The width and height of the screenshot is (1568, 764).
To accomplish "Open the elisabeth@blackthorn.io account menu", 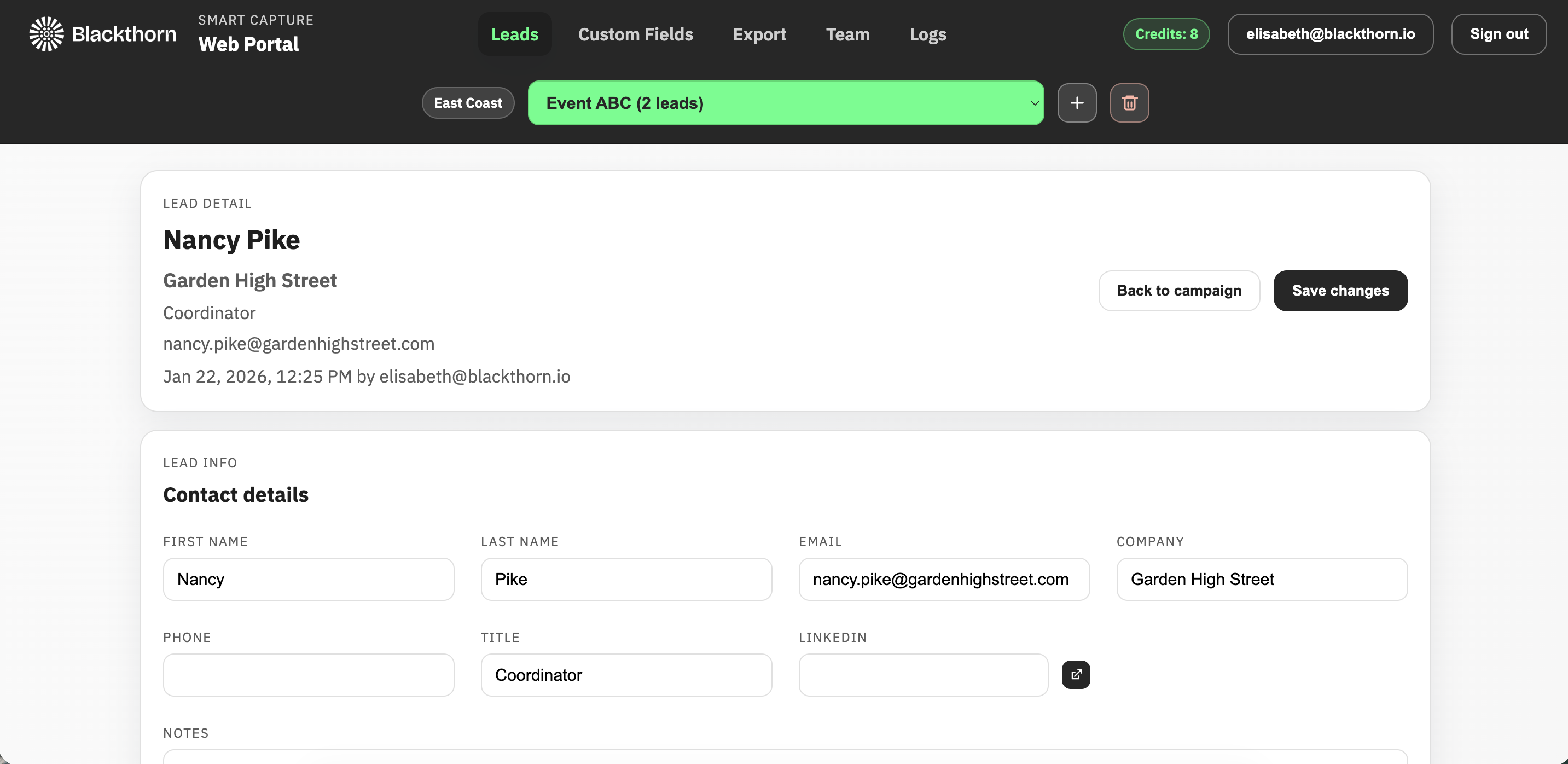I will [x=1331, y=33].
